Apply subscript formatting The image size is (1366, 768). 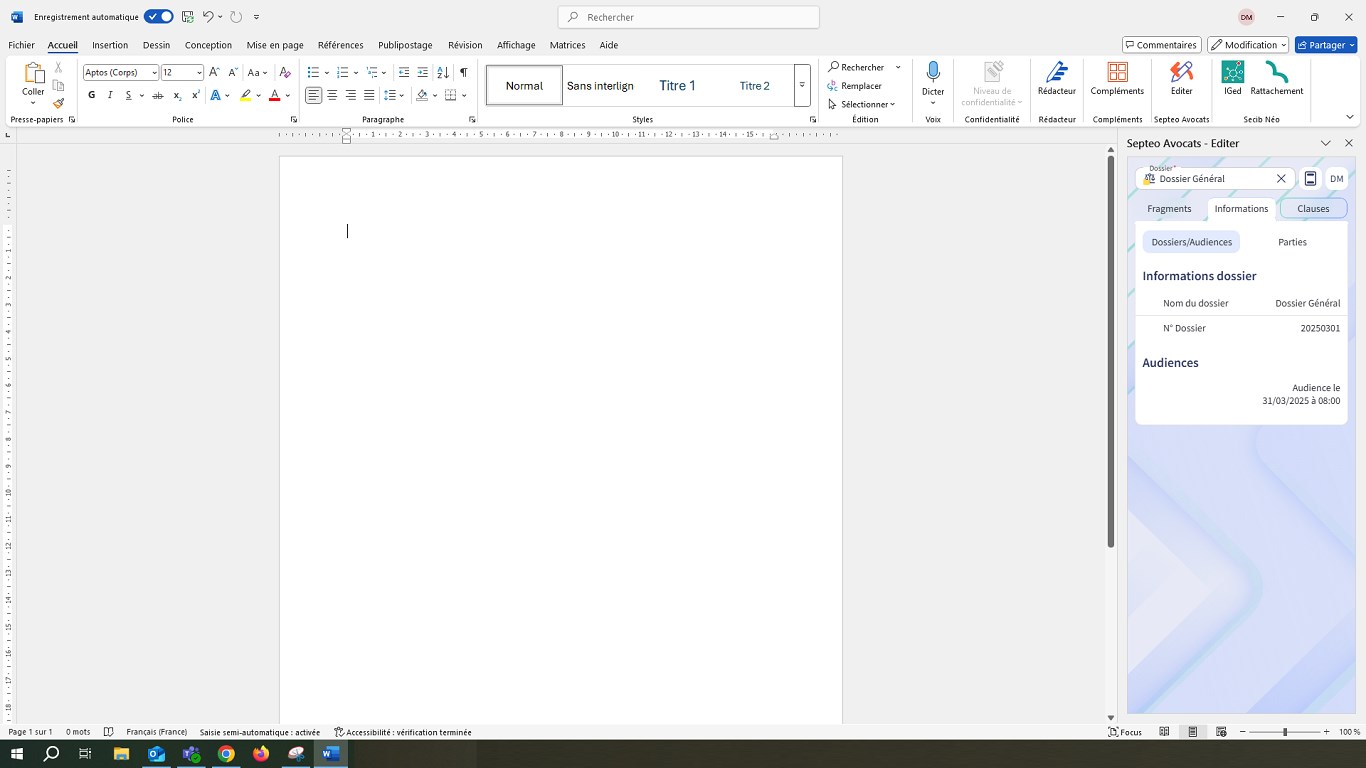177,95
